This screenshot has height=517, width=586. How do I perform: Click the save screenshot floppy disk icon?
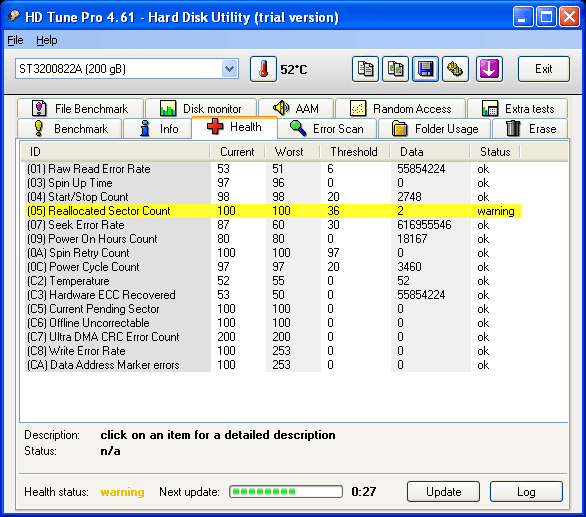425,69
